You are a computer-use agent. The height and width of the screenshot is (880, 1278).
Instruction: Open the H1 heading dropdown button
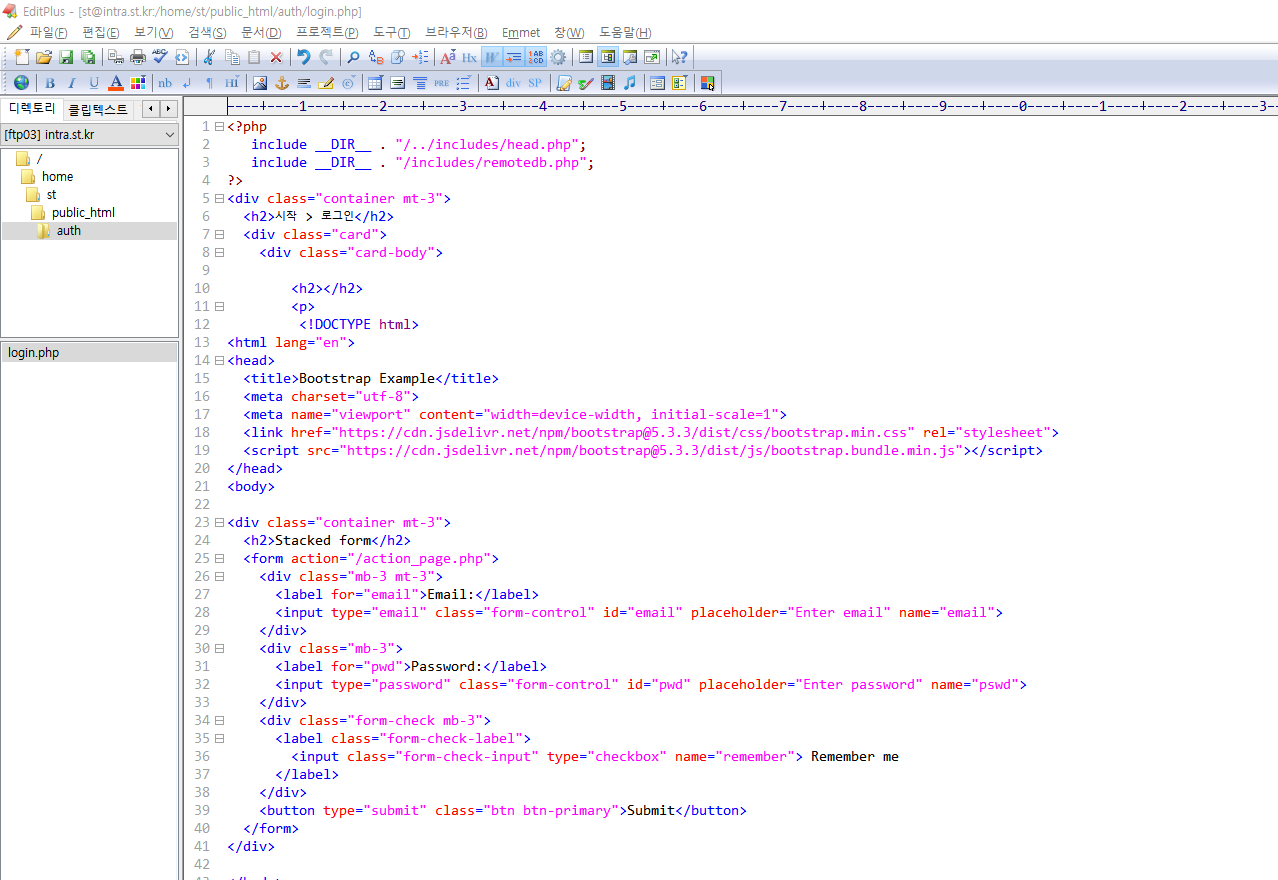232,82
